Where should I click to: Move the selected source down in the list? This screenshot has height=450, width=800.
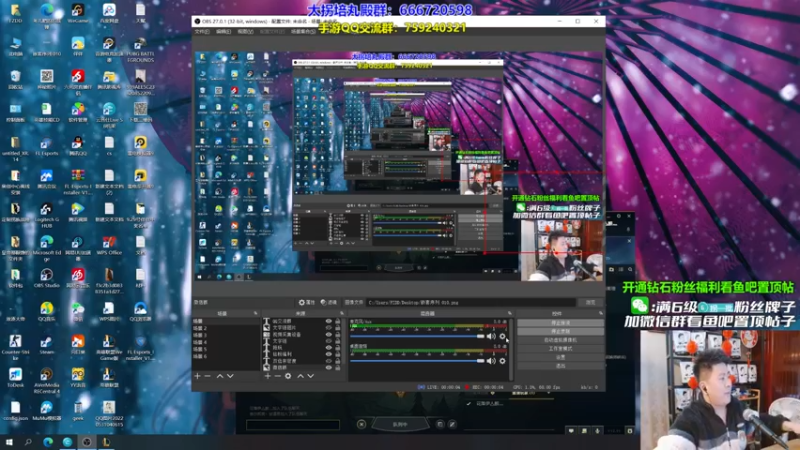click(311, 376)
